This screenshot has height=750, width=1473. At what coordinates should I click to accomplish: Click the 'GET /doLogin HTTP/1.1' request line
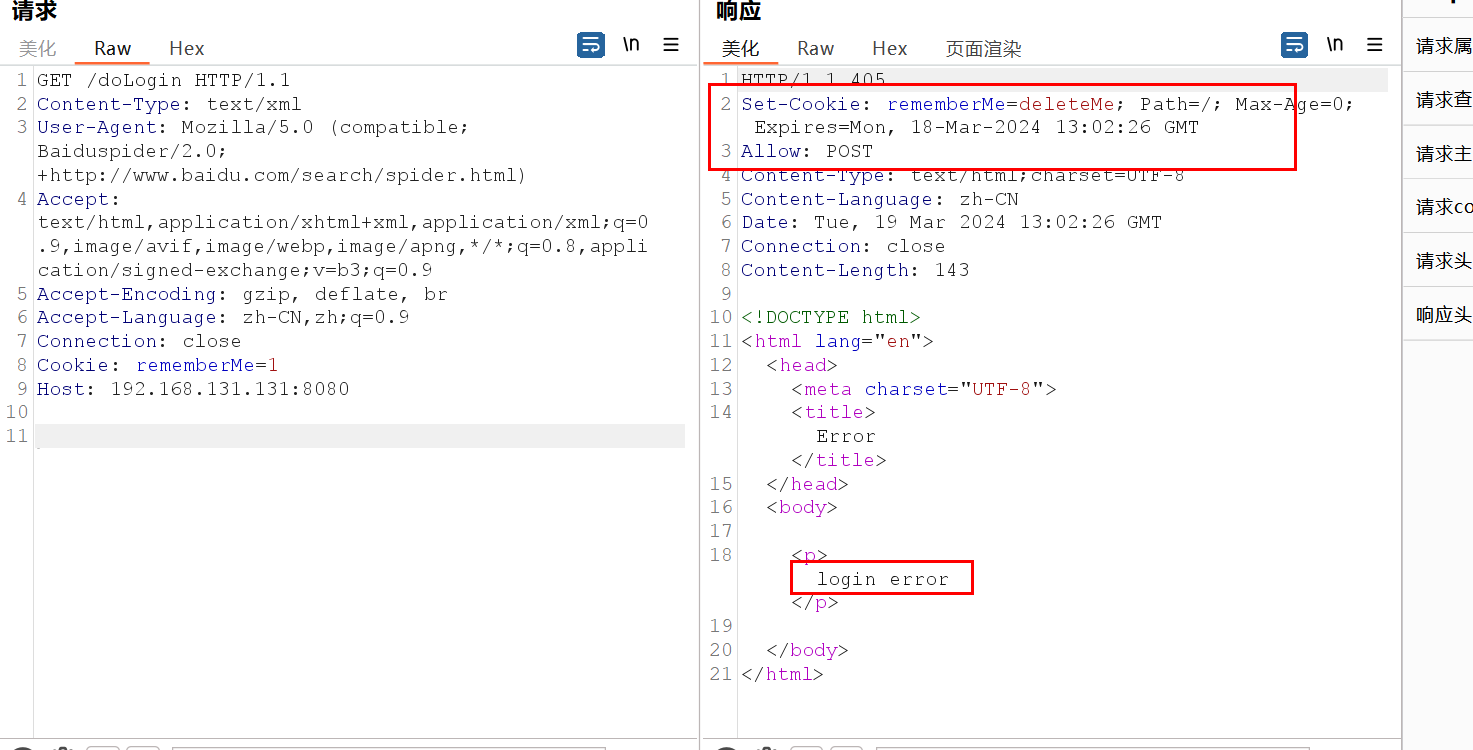(x=164, y=80)
